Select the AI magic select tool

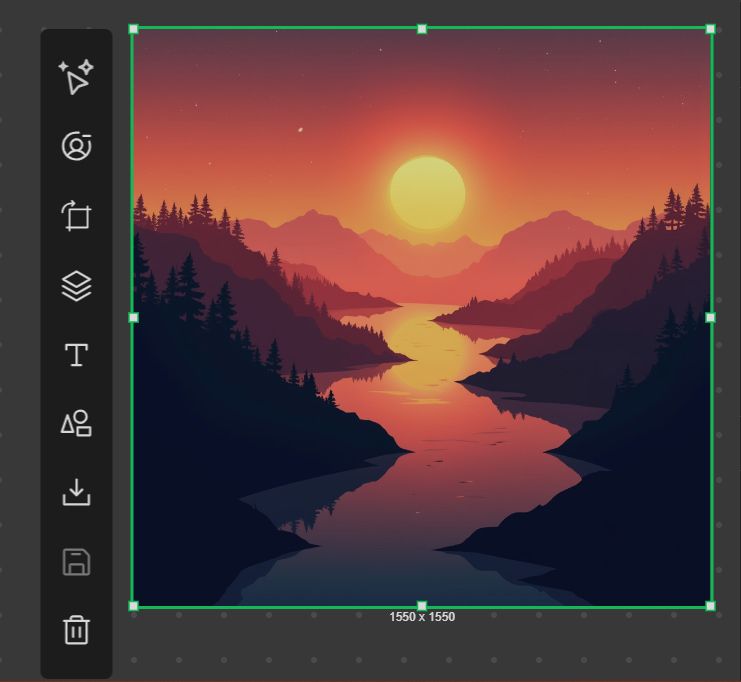(76, 77)
